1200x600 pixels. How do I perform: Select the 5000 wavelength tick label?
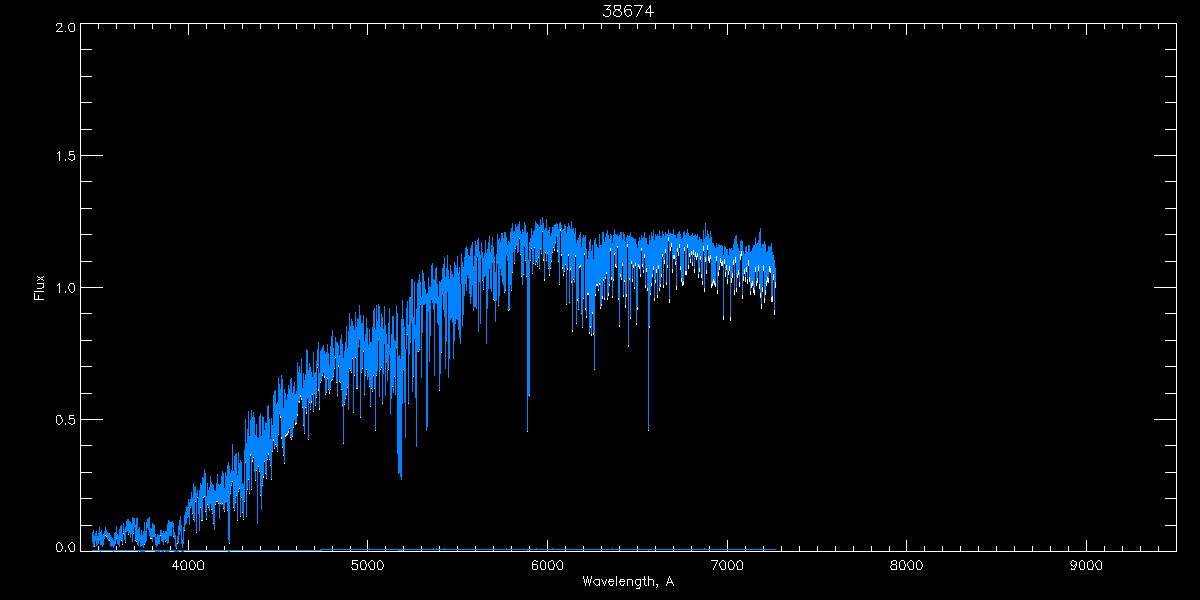(367, 565)
